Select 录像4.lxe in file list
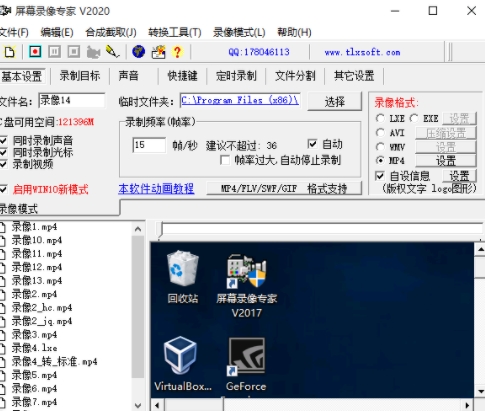 pos(34,348)
